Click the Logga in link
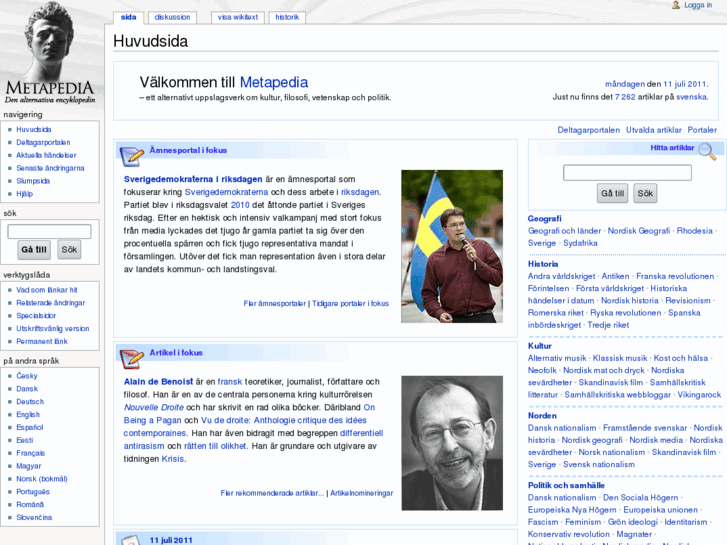 click(x=698, y=5)
